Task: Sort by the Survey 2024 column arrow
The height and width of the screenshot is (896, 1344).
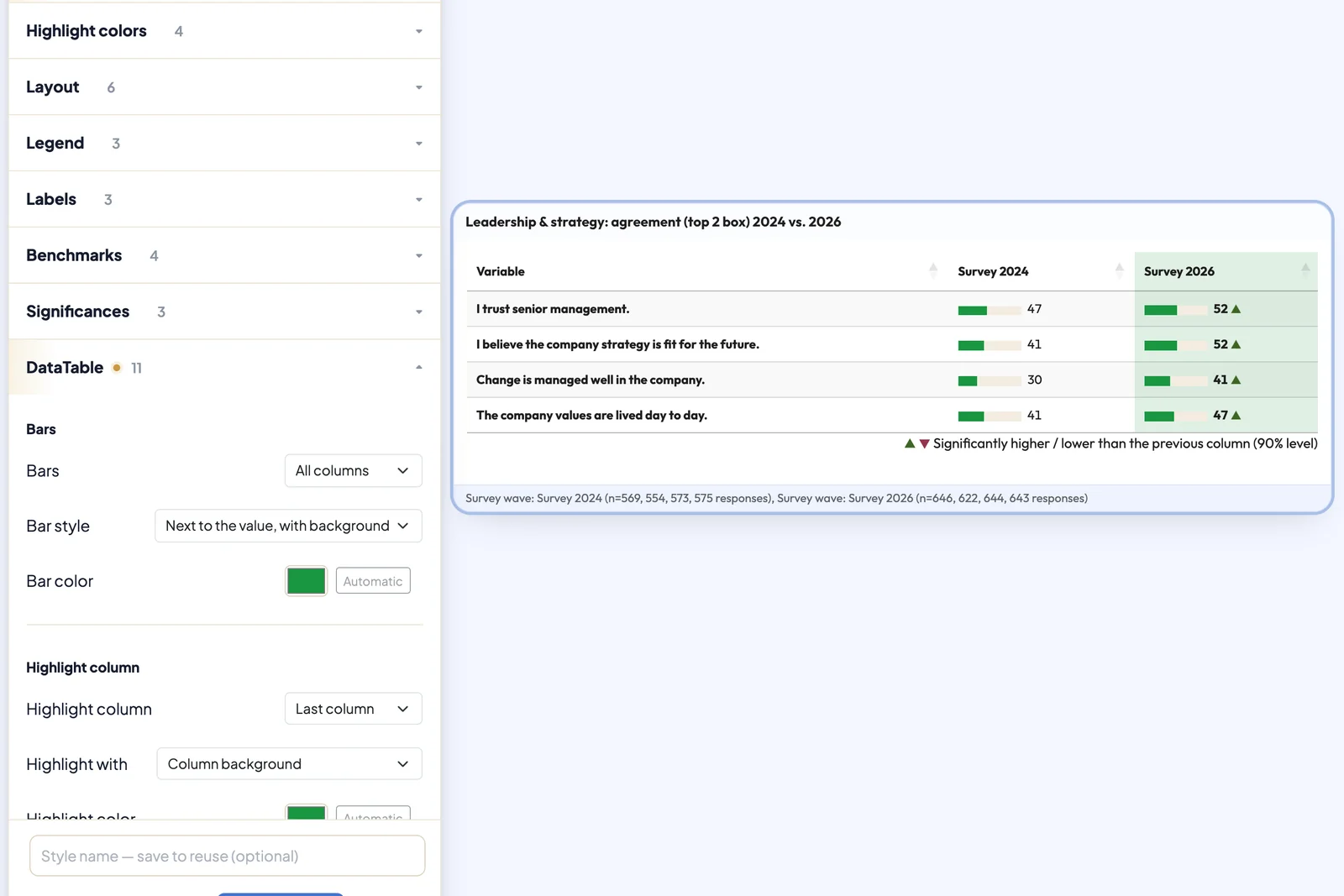Action: (1119, 270)
